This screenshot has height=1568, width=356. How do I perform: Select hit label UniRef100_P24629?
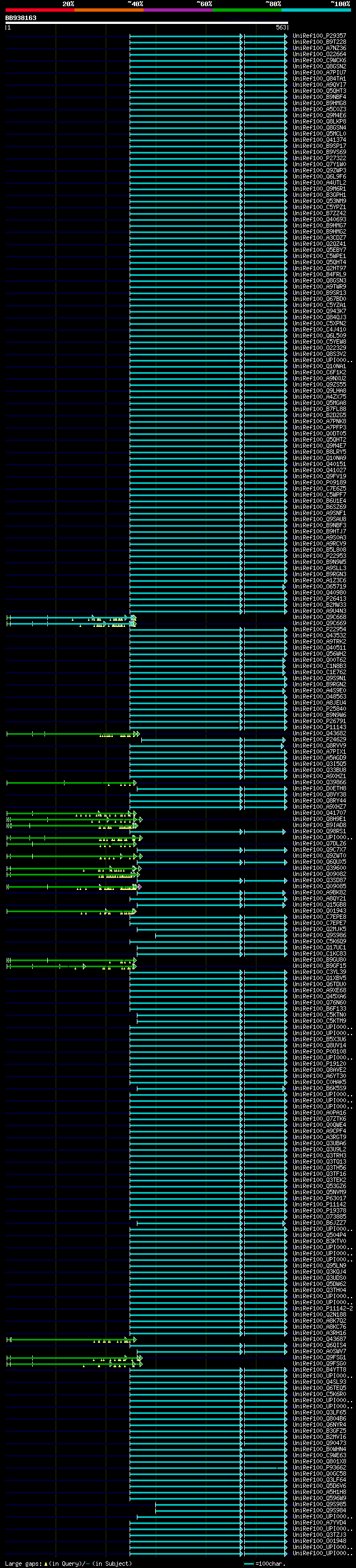point(319,740)
